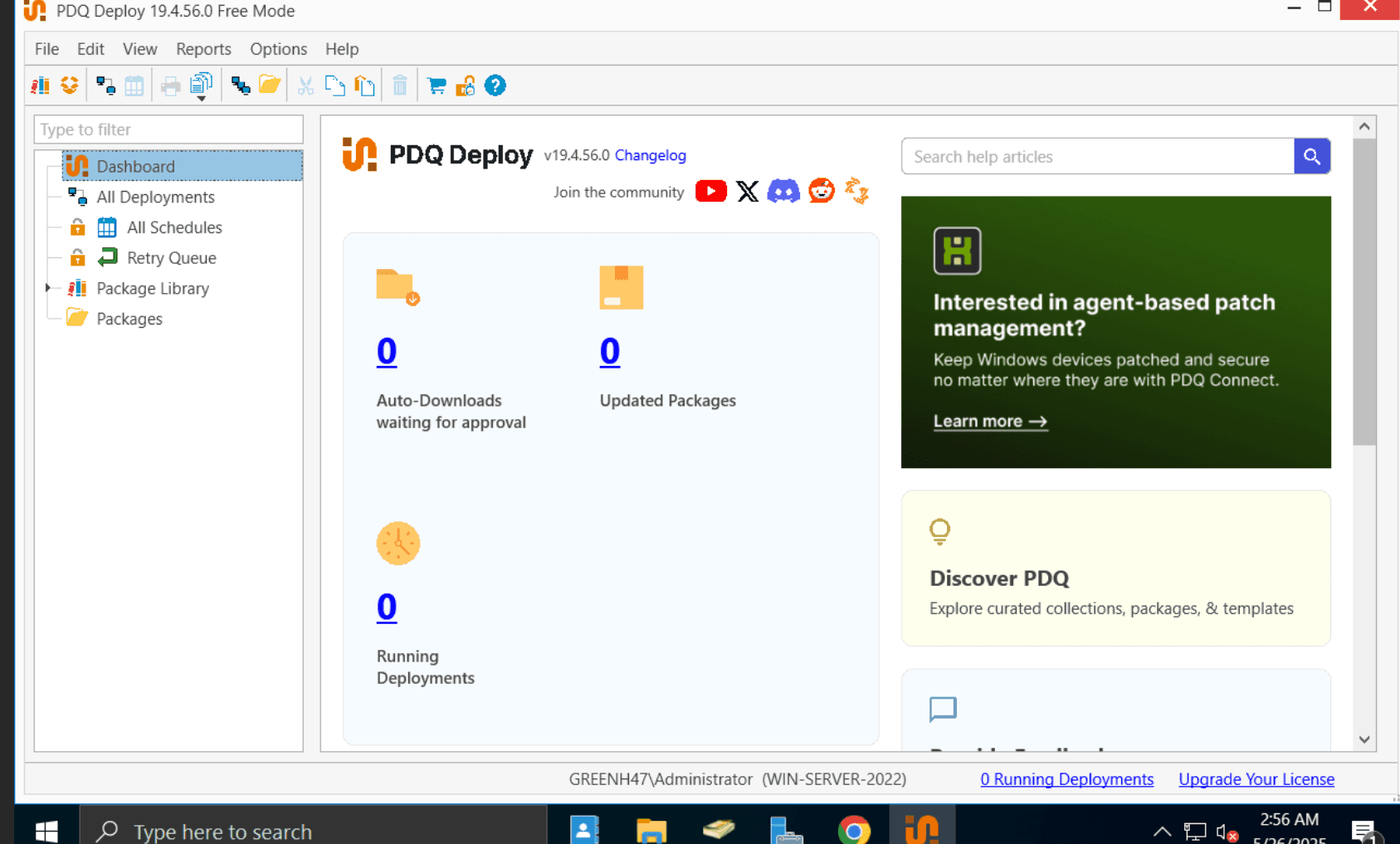The width and height of the screenshot is (1400, 844).
Task: Click the blue question mark help icon
Action: click(495, 85)
